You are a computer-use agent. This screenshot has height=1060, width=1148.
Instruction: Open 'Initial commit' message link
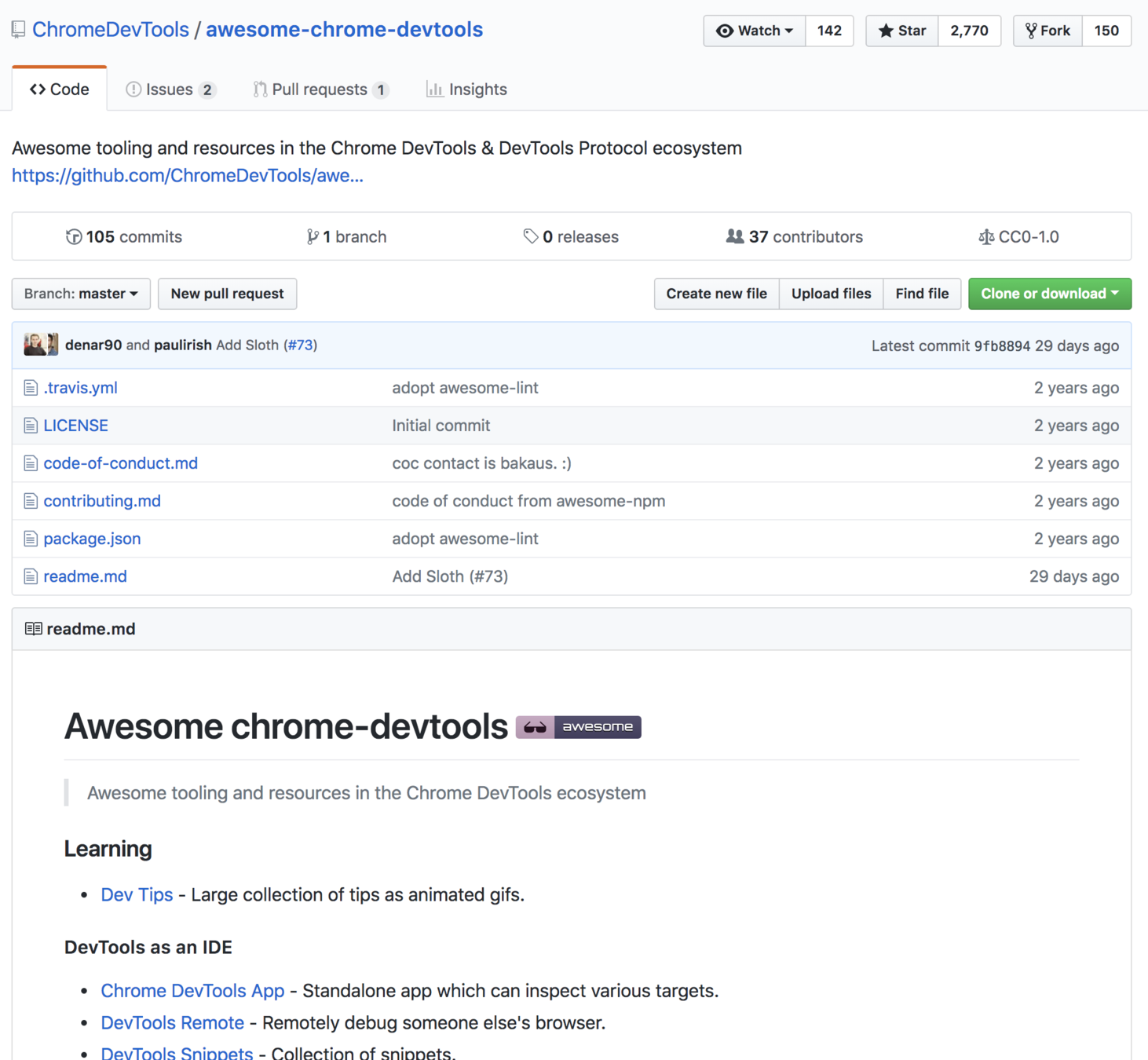[441, 426]
